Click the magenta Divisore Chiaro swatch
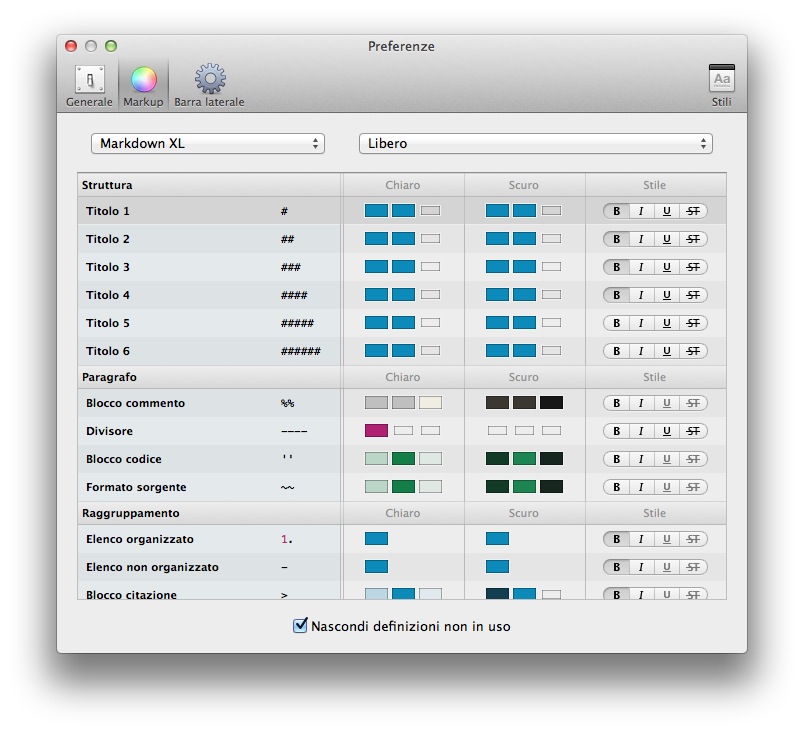This screenshot has height=732, width=804. tap(376, 431)
